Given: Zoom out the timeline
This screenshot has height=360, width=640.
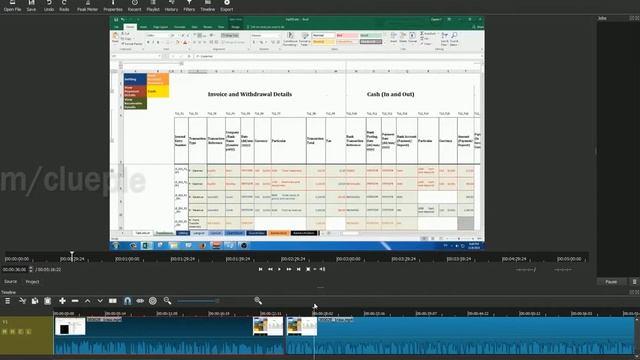Looking at the screenshot, I should [167, 301].
